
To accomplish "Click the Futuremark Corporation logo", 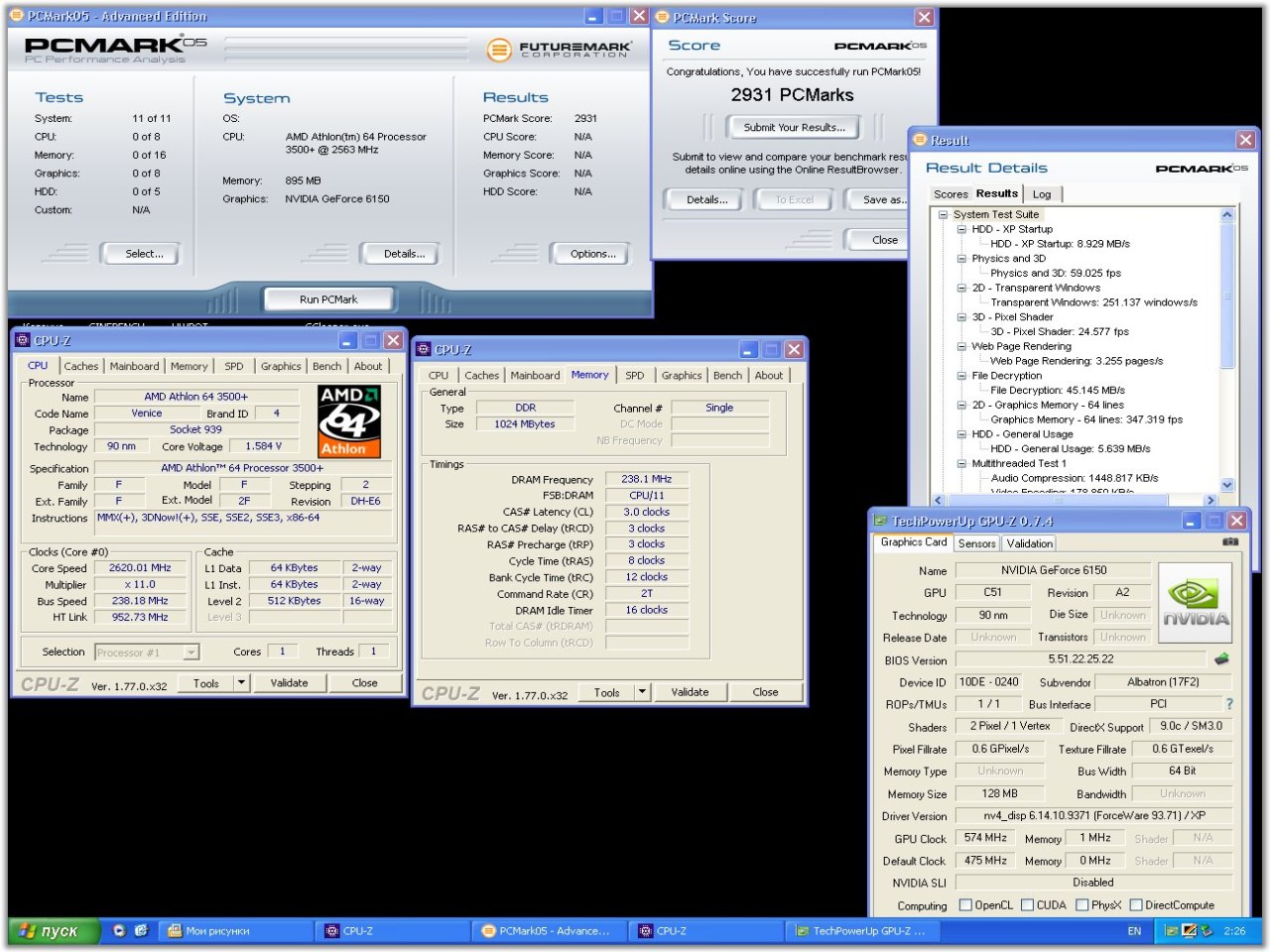I will coord(560,49).
